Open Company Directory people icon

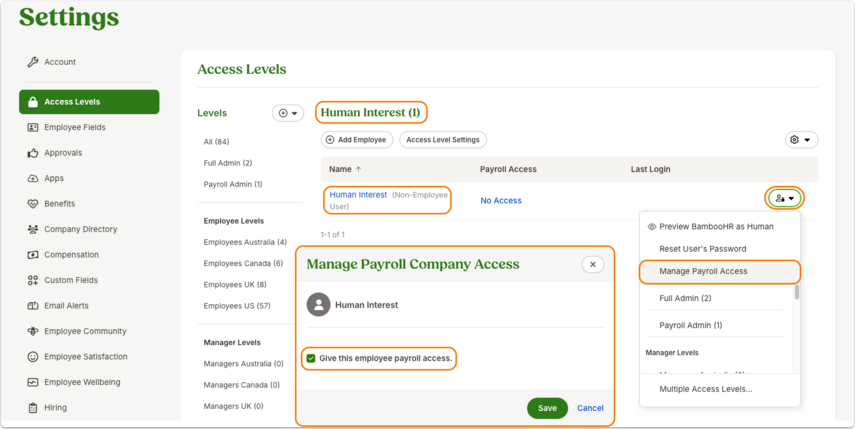pyautogui.click(x=33, y=229)
